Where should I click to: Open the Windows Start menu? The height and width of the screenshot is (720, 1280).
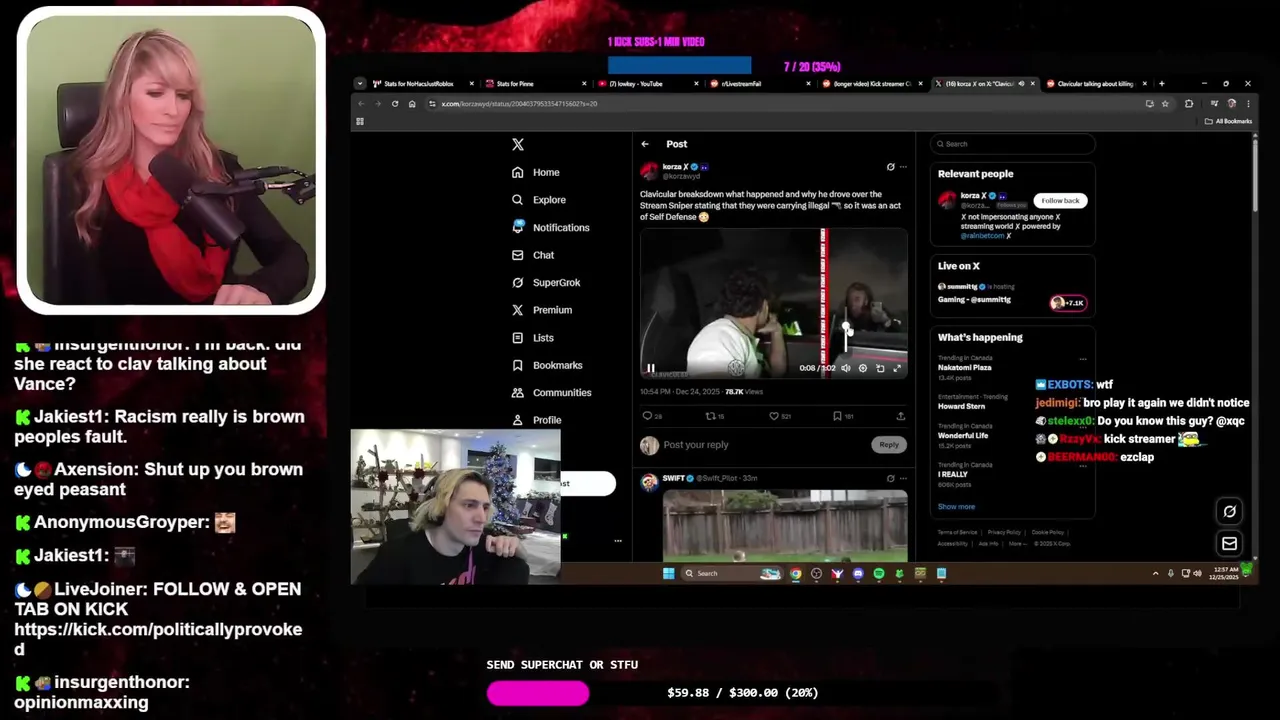coord(668,574)
